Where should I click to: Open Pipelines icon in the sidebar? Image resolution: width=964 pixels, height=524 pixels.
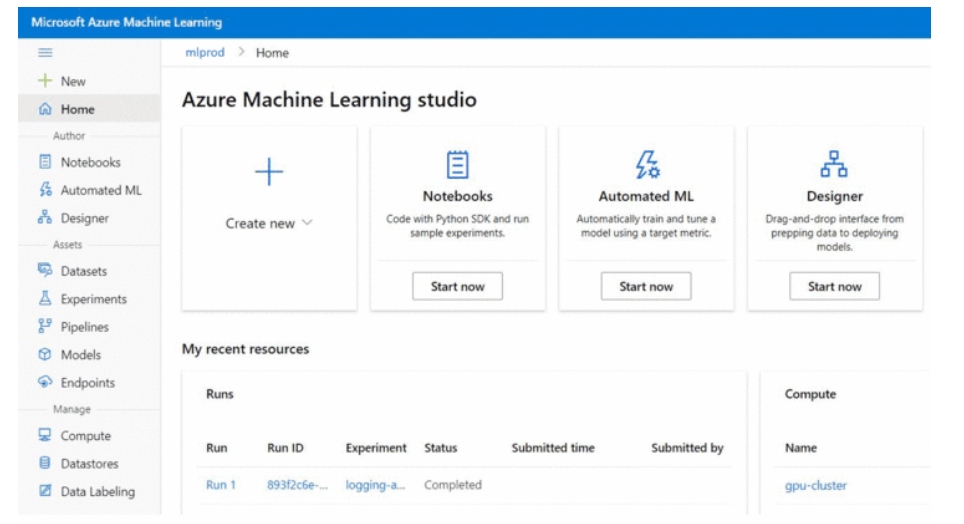(45, 326)
